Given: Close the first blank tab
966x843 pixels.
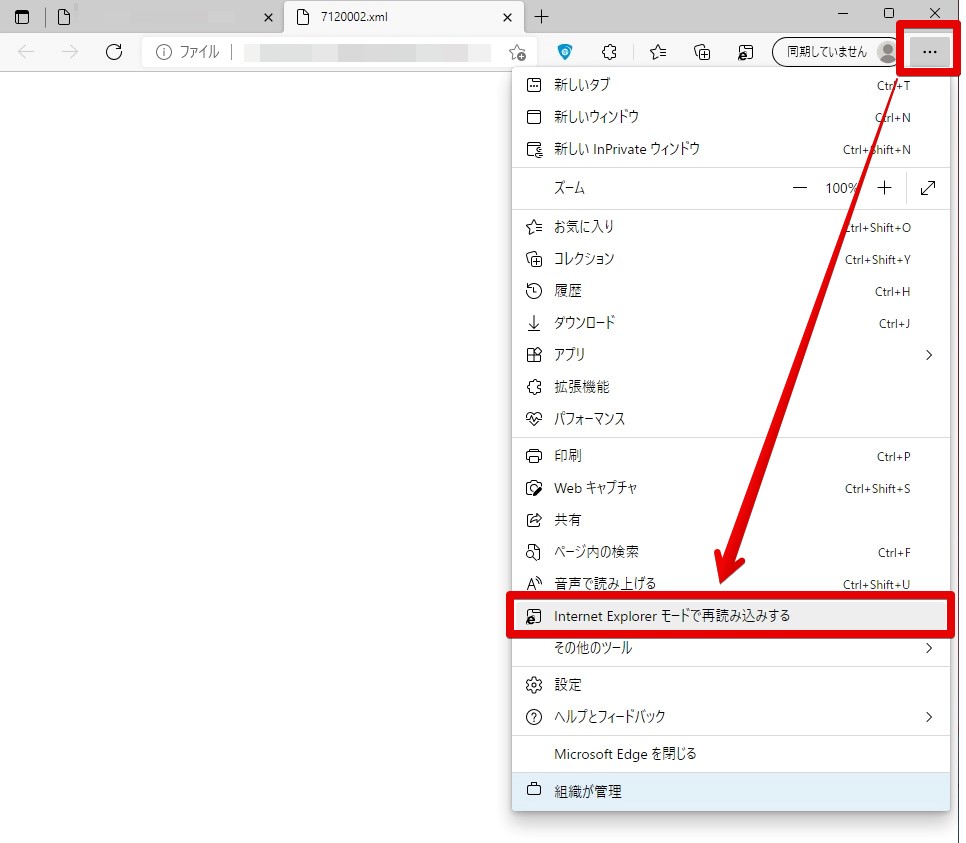Looking at the screenshot, I should pos(268,17).
